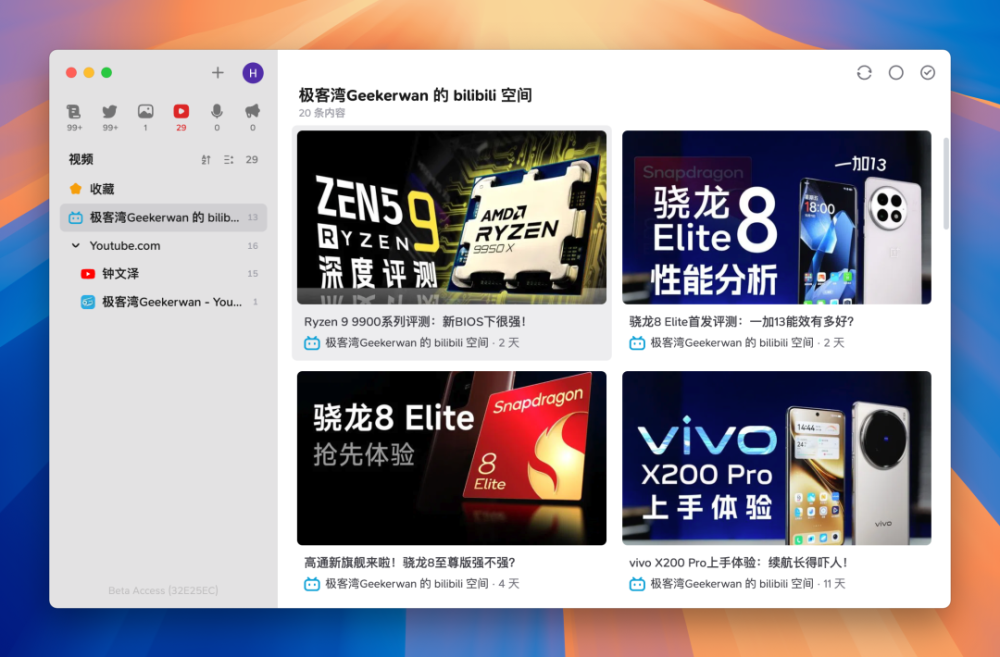Minimize the window with yellow button

point(89,73)
